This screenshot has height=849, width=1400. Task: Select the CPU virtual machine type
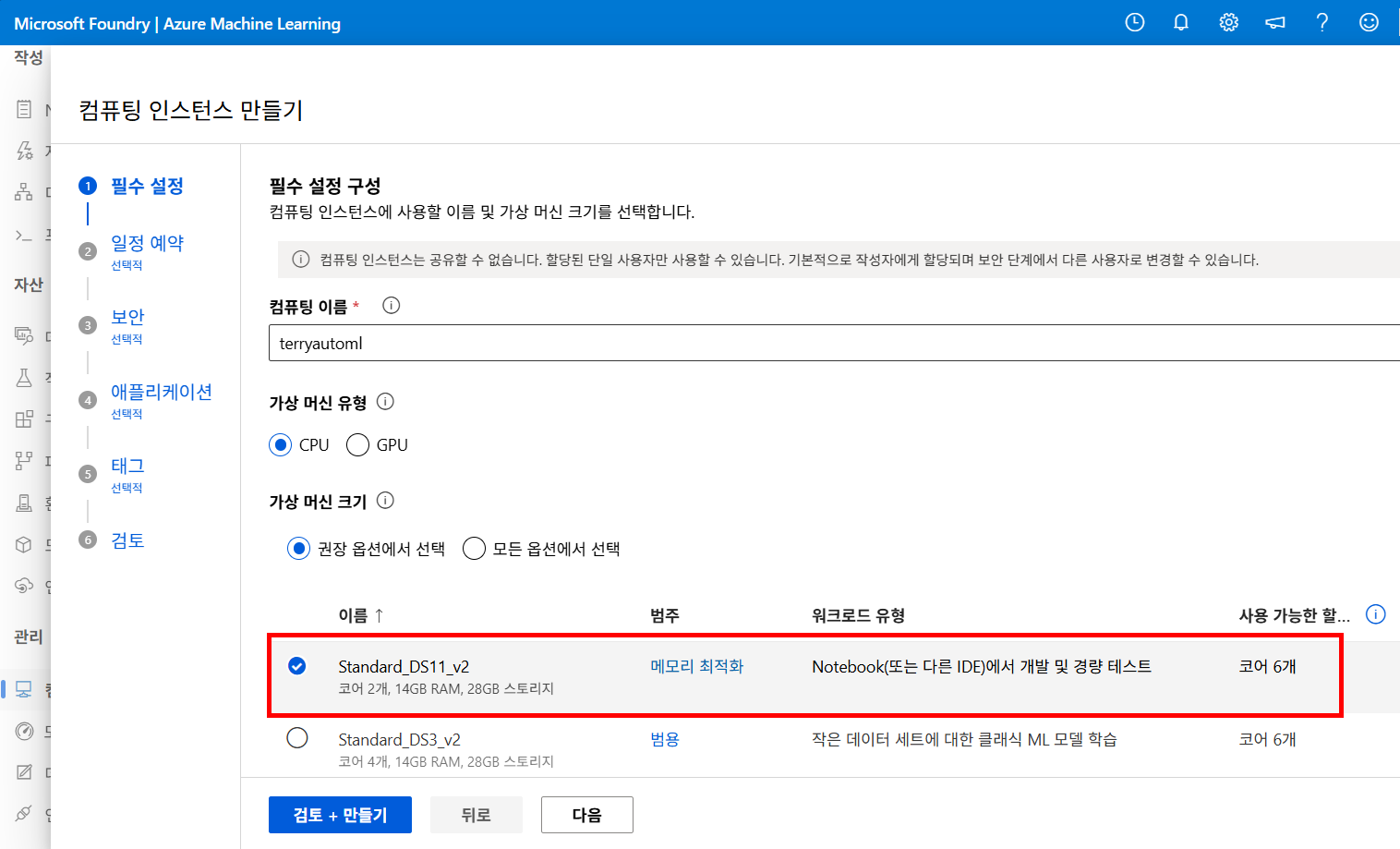[x=280, y=445]
